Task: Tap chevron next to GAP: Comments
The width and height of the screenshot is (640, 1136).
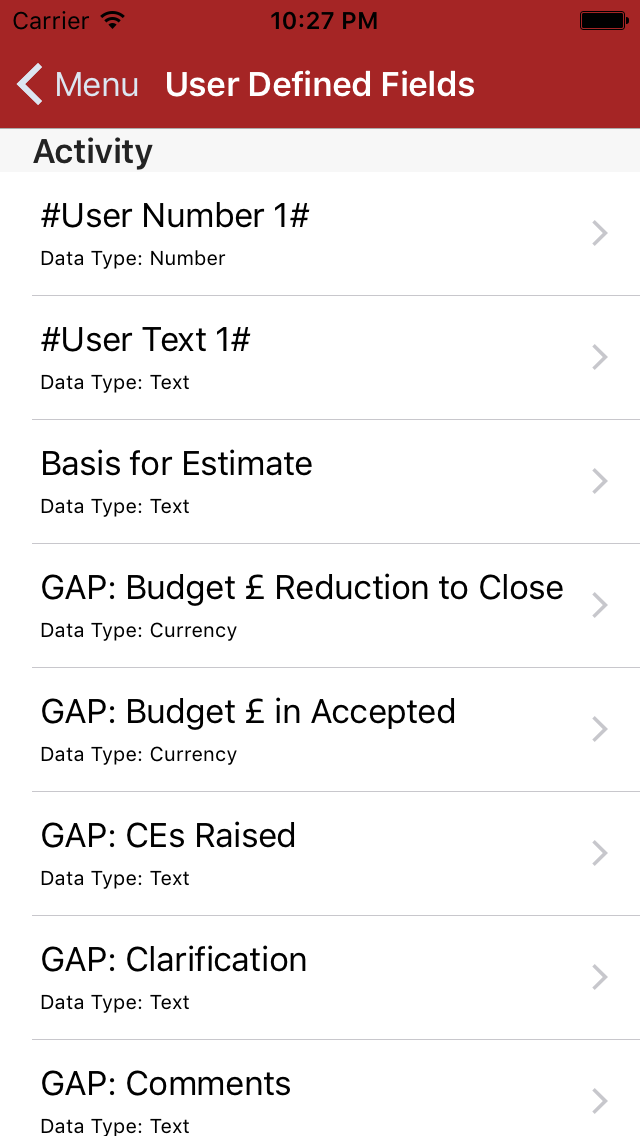Action: [600, 1102]
